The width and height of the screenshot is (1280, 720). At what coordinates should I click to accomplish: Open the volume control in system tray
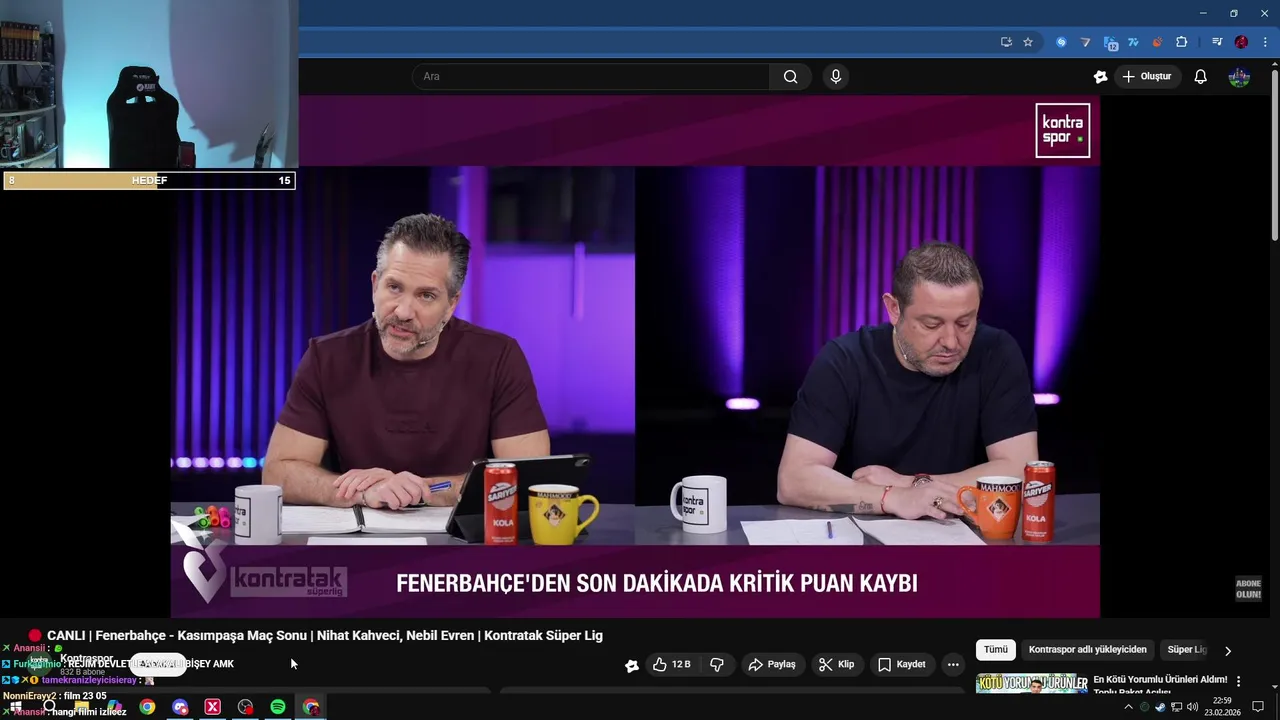click(x=1192, y=707)
